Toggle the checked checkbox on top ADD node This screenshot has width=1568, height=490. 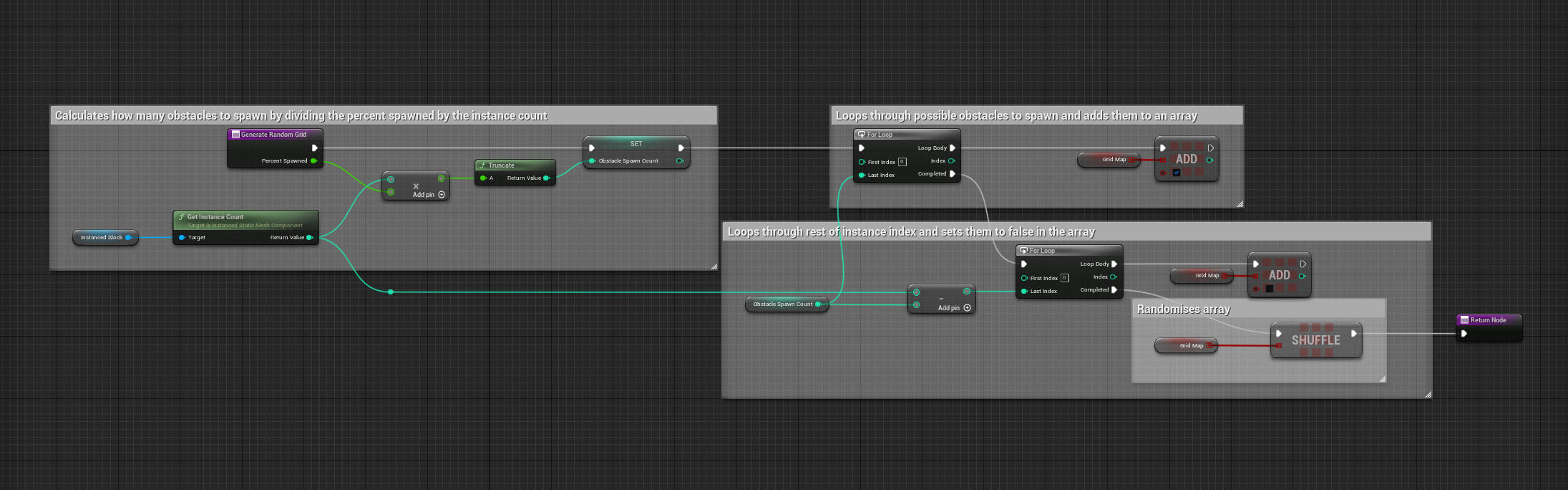1176,173
